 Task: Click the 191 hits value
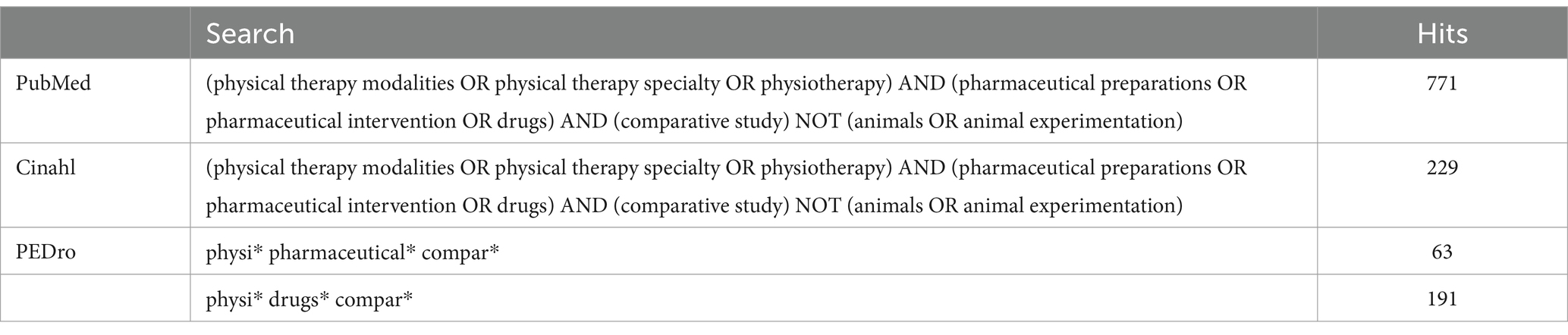coord(1442,299)
